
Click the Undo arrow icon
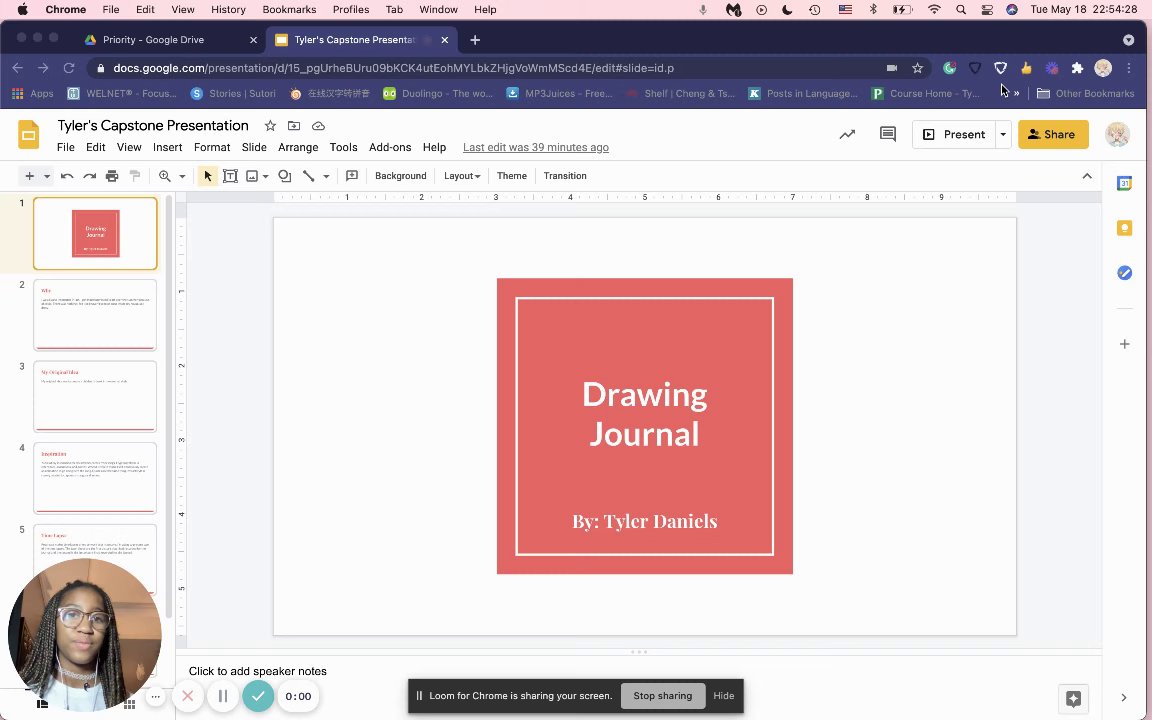(67, 176)
